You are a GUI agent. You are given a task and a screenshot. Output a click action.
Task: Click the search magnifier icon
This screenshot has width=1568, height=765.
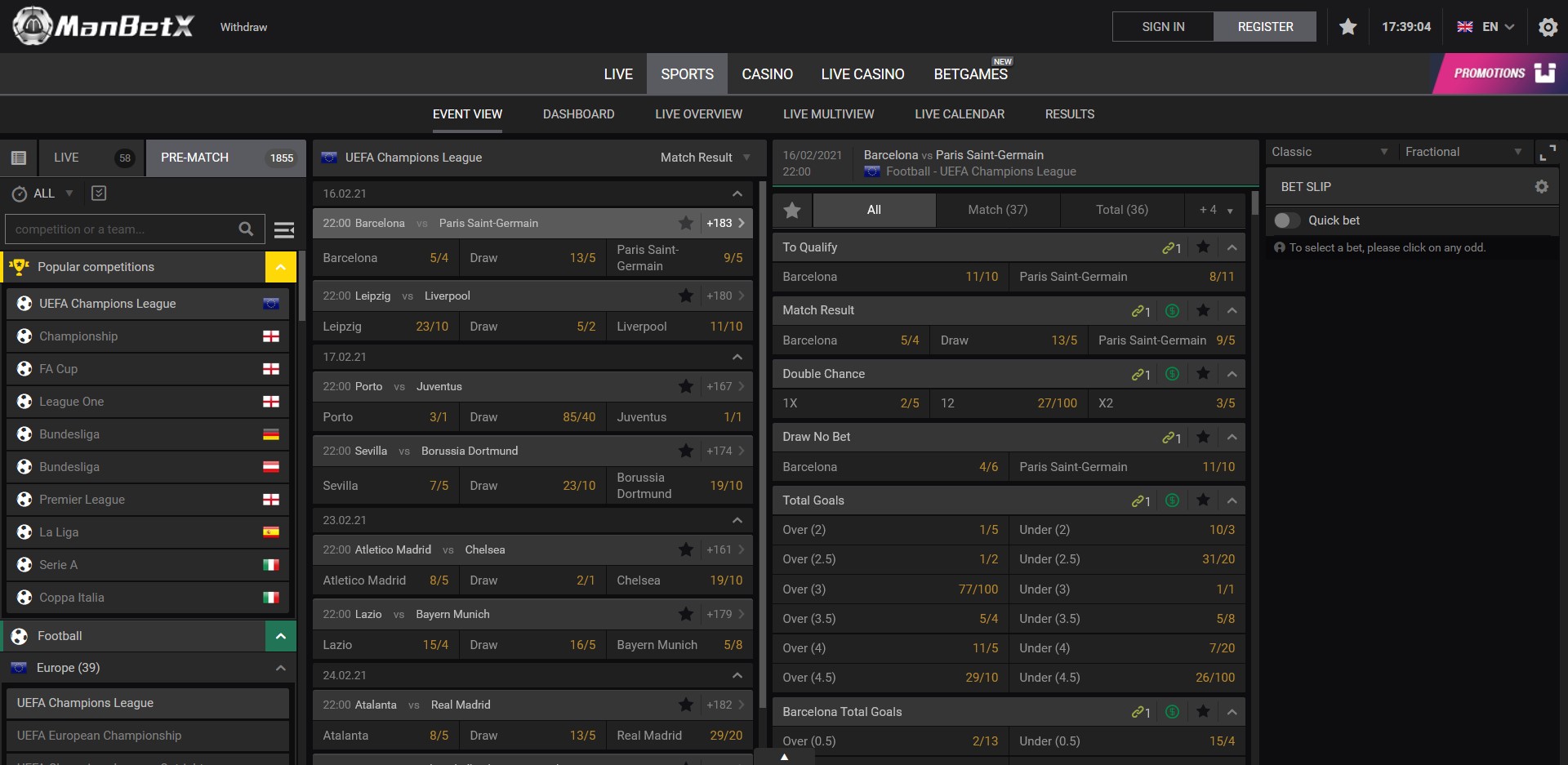[x=246, y=229]
